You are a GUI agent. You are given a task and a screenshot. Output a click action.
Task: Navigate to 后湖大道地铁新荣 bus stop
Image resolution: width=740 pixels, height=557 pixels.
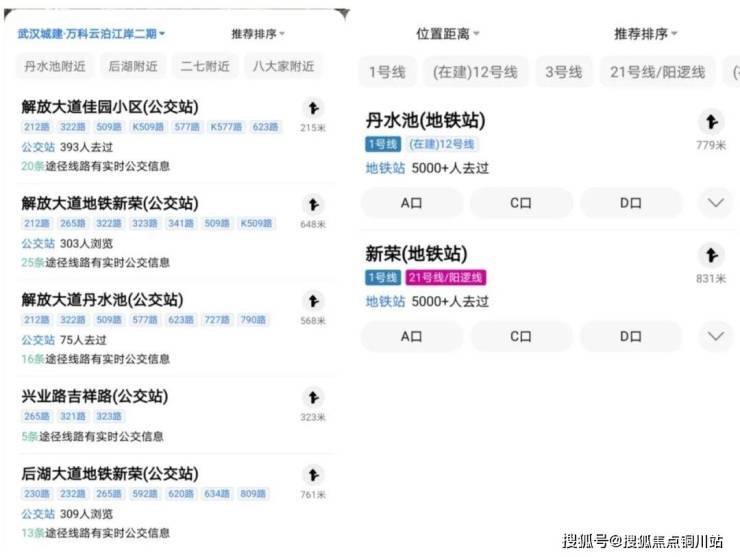(x=313, y=475)
